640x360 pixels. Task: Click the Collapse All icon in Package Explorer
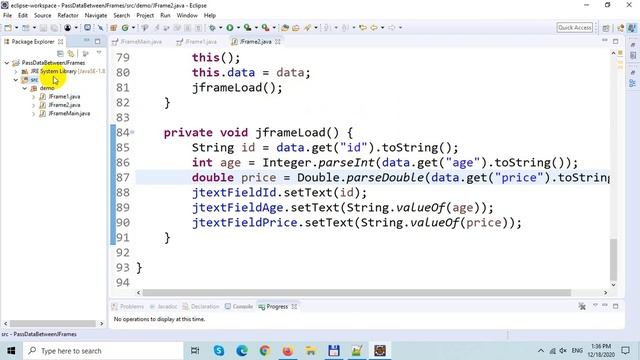pyautogui.click(x=60, y=53)
